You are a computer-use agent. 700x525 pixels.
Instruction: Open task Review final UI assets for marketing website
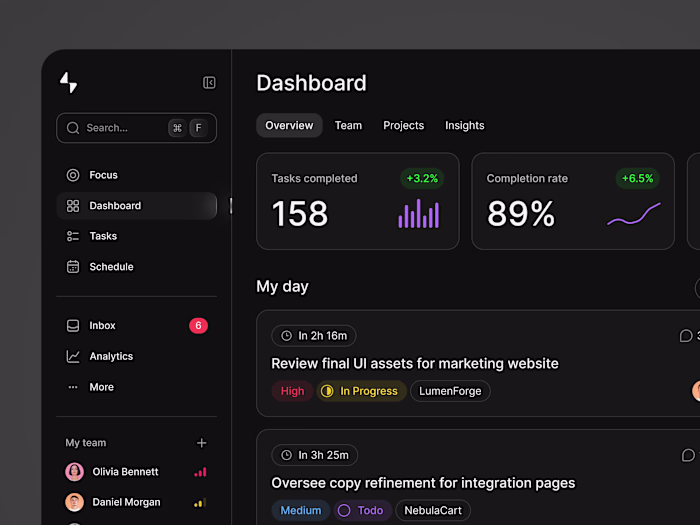click(x=415, y=364)
